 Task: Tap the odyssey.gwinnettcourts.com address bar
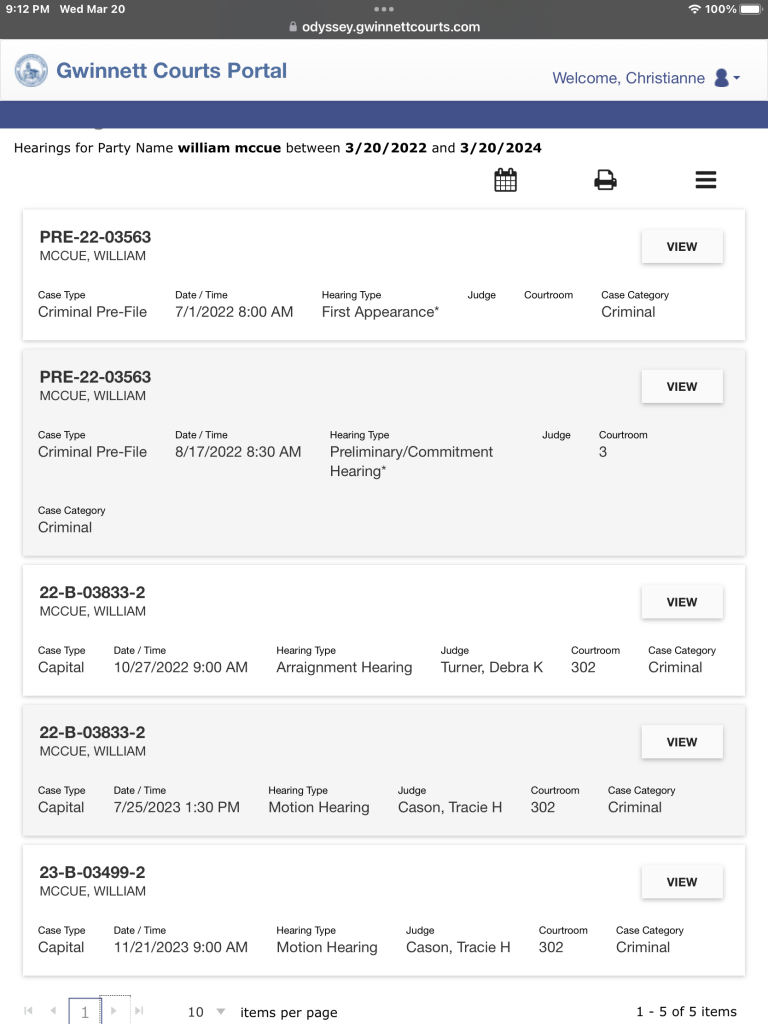pyautogui.click(x=384, y=27)
